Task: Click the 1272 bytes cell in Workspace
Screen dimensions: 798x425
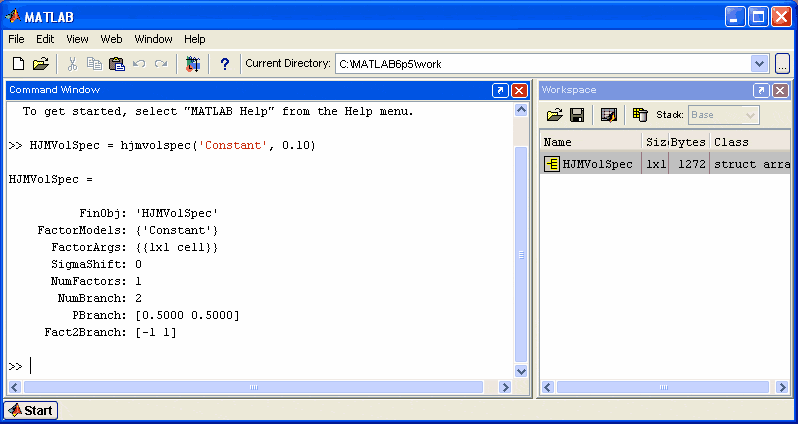Action: coord(691,164)
